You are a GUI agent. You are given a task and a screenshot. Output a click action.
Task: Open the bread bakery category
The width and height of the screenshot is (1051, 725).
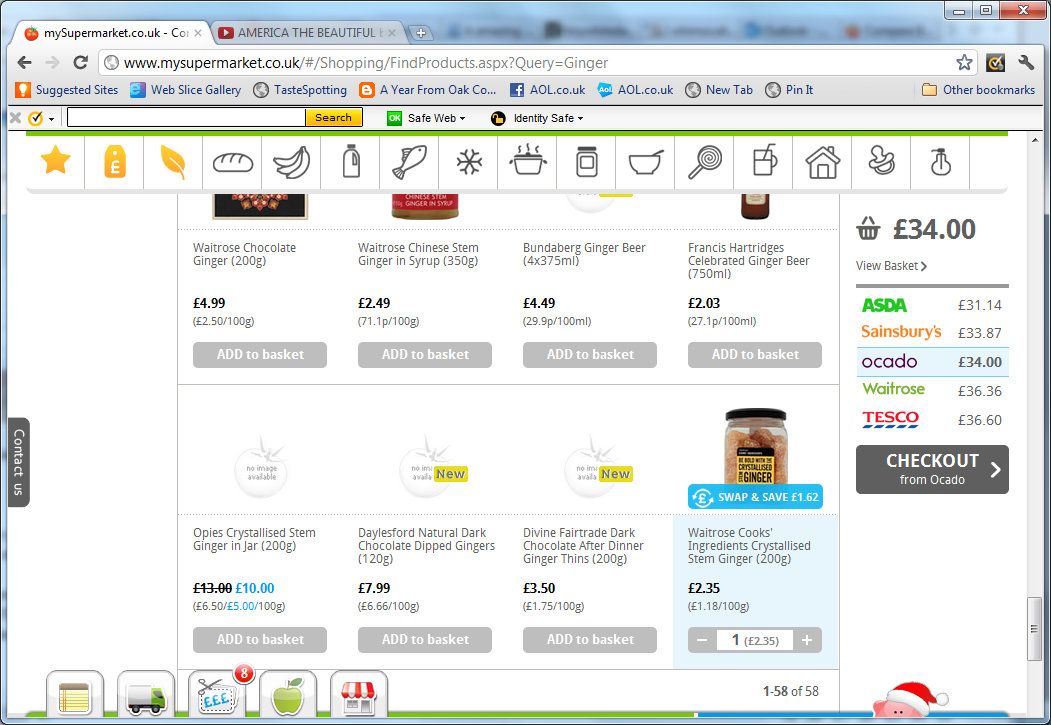pyautogui.click(x=233, y=161)
